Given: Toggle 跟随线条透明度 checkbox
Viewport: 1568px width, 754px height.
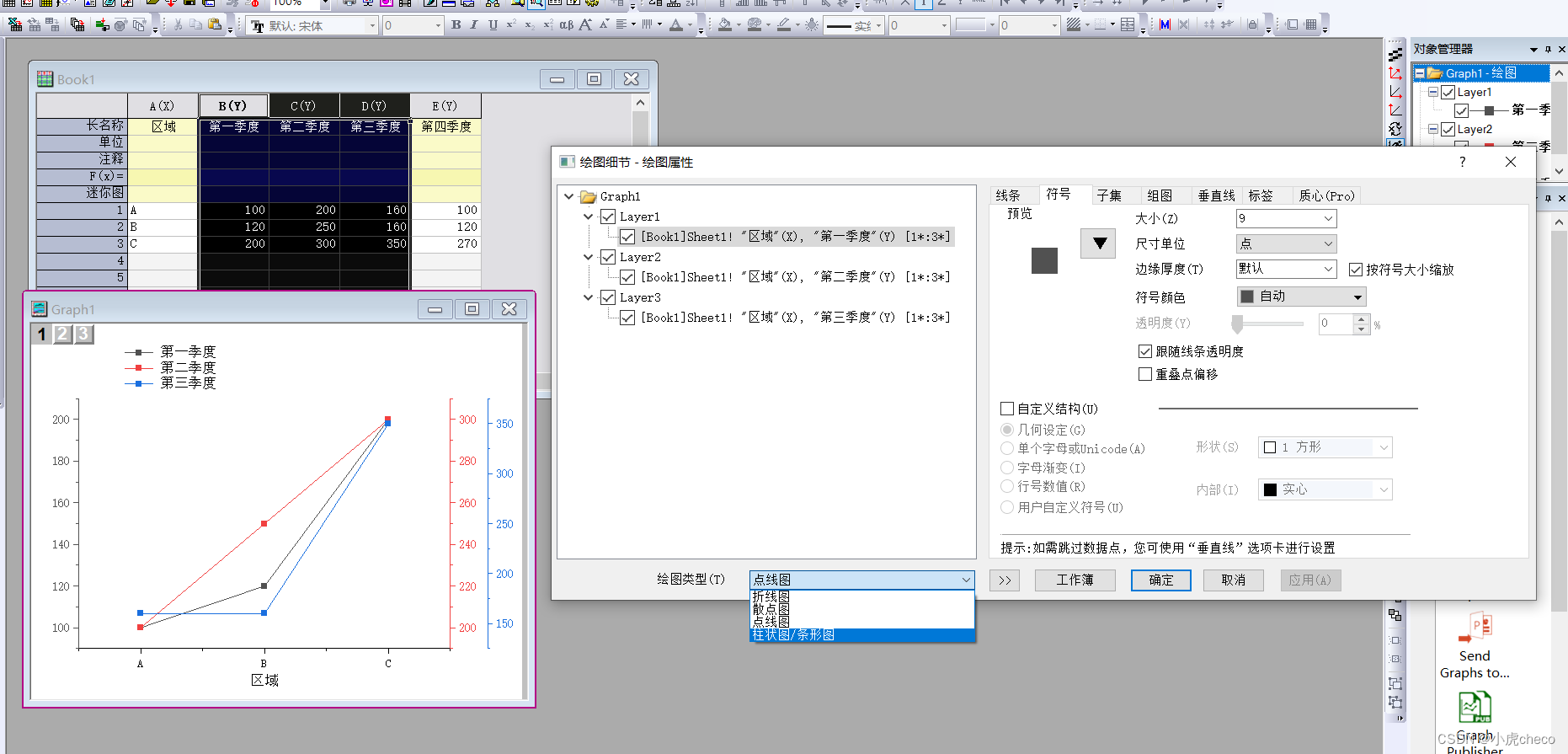Looking at the screenshot, I should [1145, 351].
